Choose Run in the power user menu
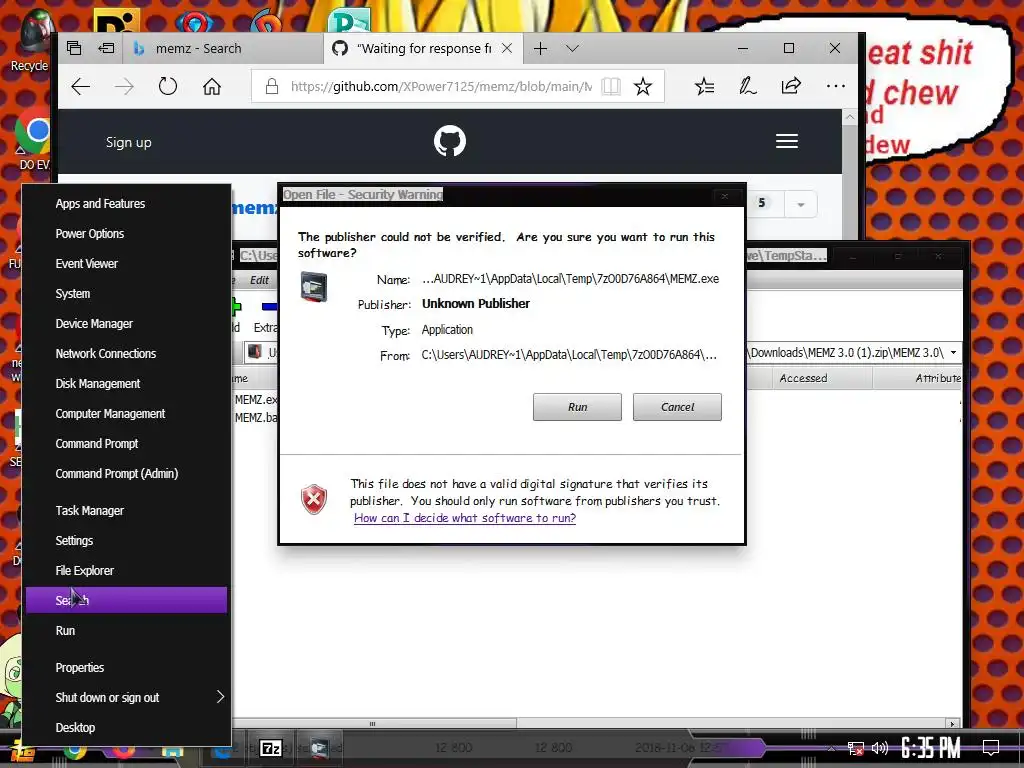This screenshot has width=1024, height=768. click(x=65, y=631)
